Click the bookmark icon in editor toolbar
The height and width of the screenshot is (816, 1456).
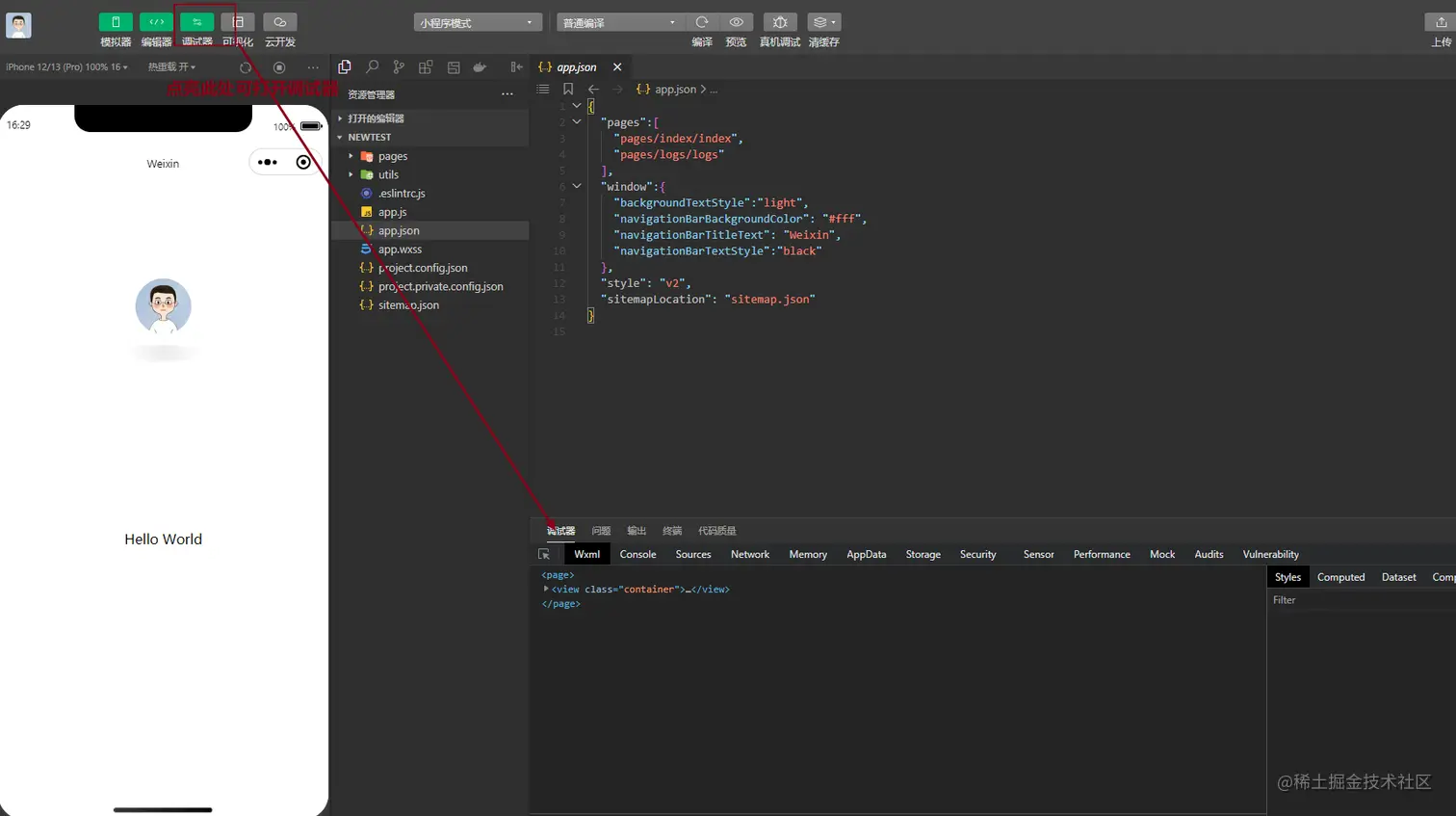pos(568,89)
